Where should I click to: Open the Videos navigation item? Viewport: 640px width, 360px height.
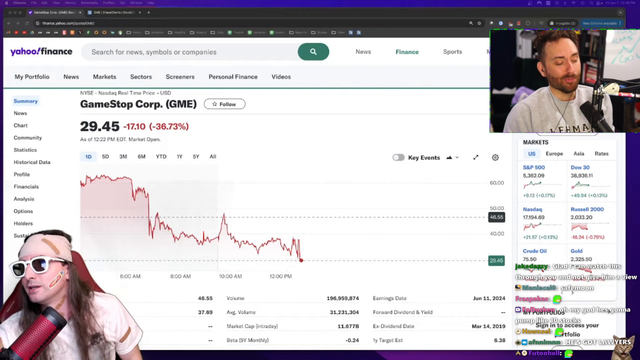[281, 77]
